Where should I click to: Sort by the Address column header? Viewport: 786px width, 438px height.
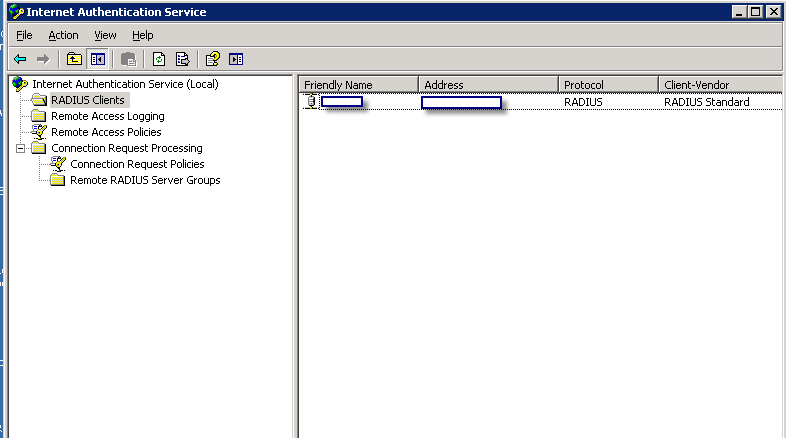tap(488, 85)
